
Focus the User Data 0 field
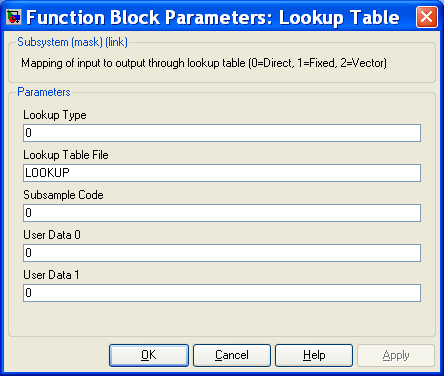(x=222, y=253)
